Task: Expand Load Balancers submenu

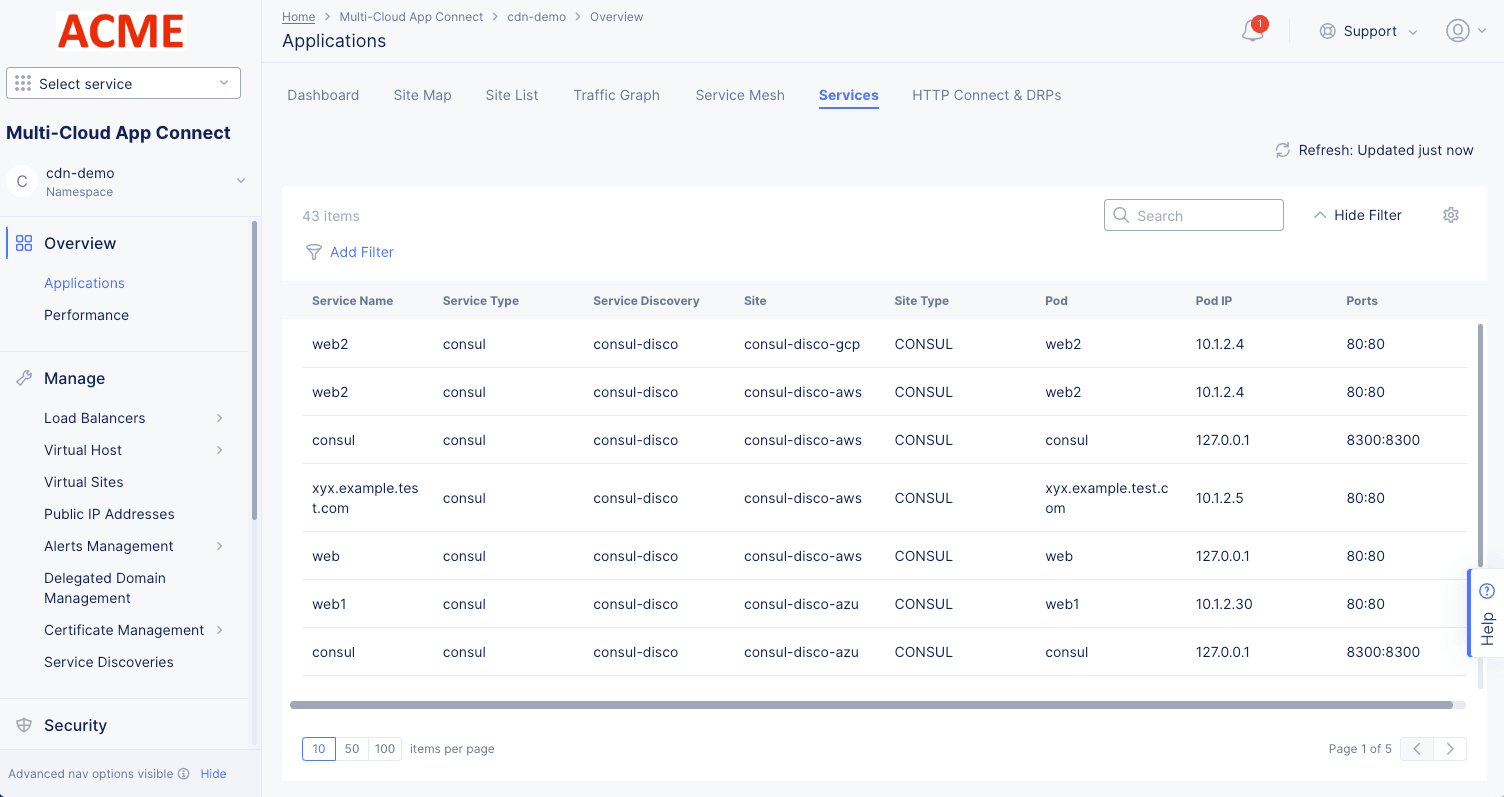Action: 219,418
